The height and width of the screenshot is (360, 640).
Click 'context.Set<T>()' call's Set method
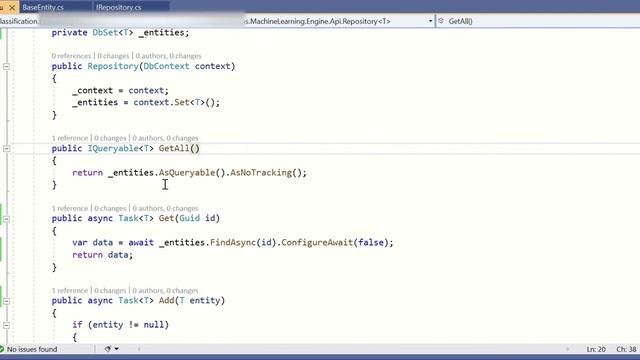[182, 102]
